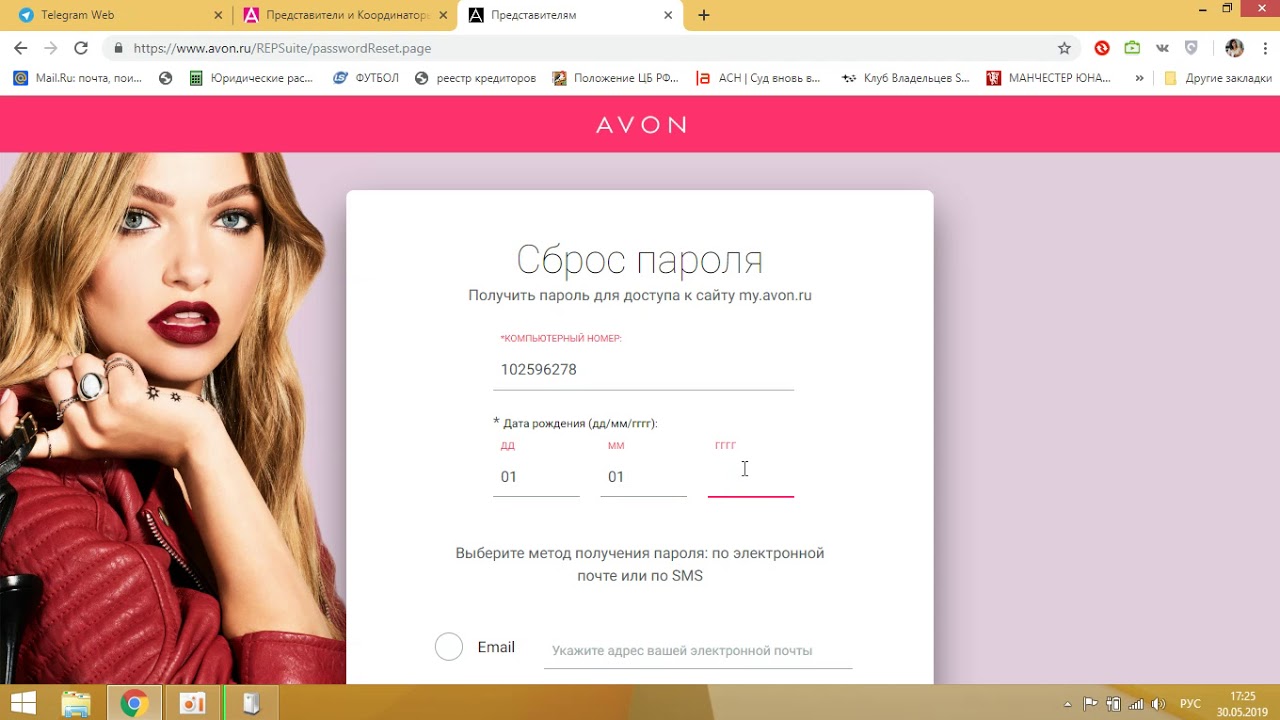The width and height of the screenshot is (1280, 720).
Task: Go back using the browser back arrow
Action: pyautogui.click(x=20, y=48)
